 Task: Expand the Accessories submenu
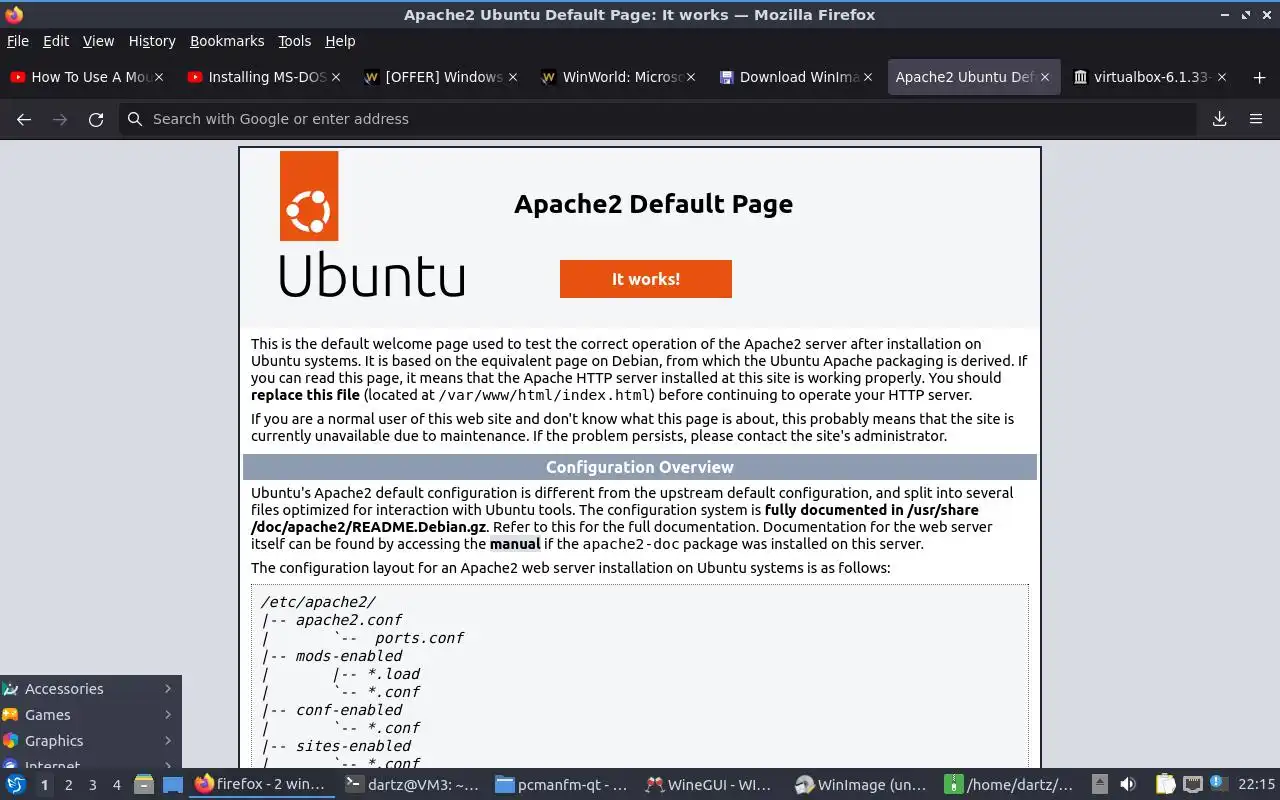point(90,689)
